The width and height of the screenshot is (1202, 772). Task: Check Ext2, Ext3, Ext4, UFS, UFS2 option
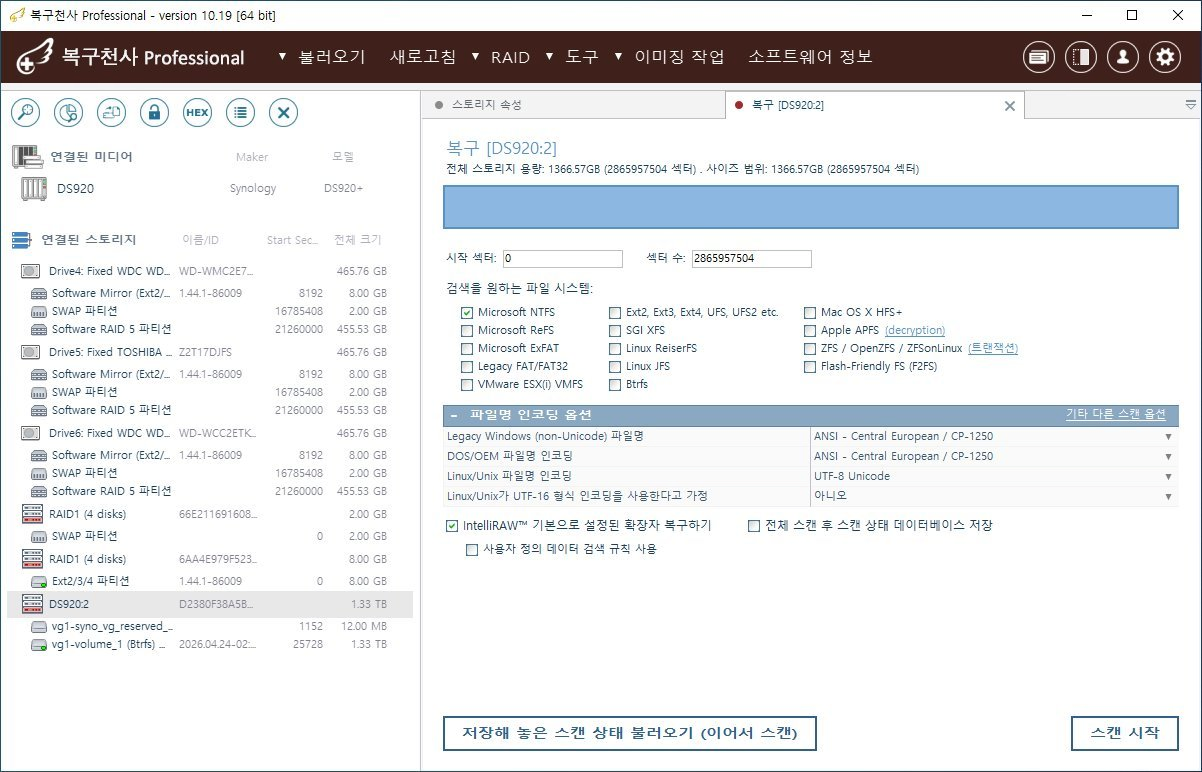[x=615, y=312]
